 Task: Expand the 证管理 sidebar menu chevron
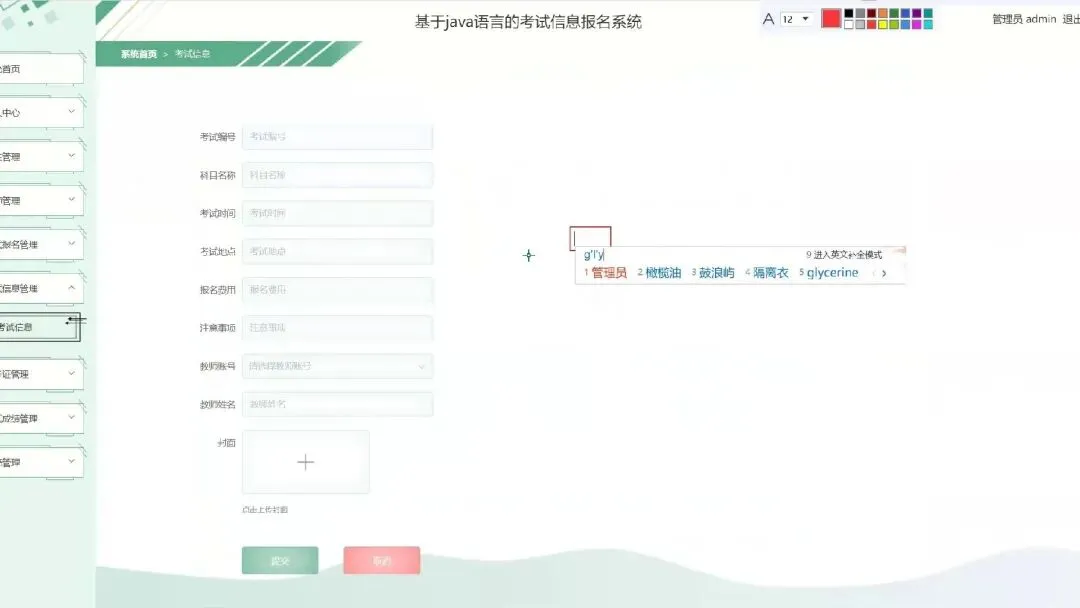click(x=71, y=373)
